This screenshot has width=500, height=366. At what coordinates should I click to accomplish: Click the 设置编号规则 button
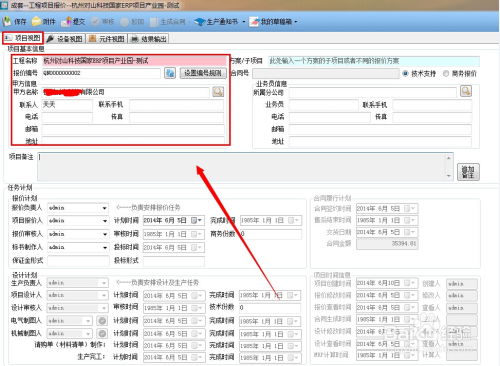tap(203, 73)
